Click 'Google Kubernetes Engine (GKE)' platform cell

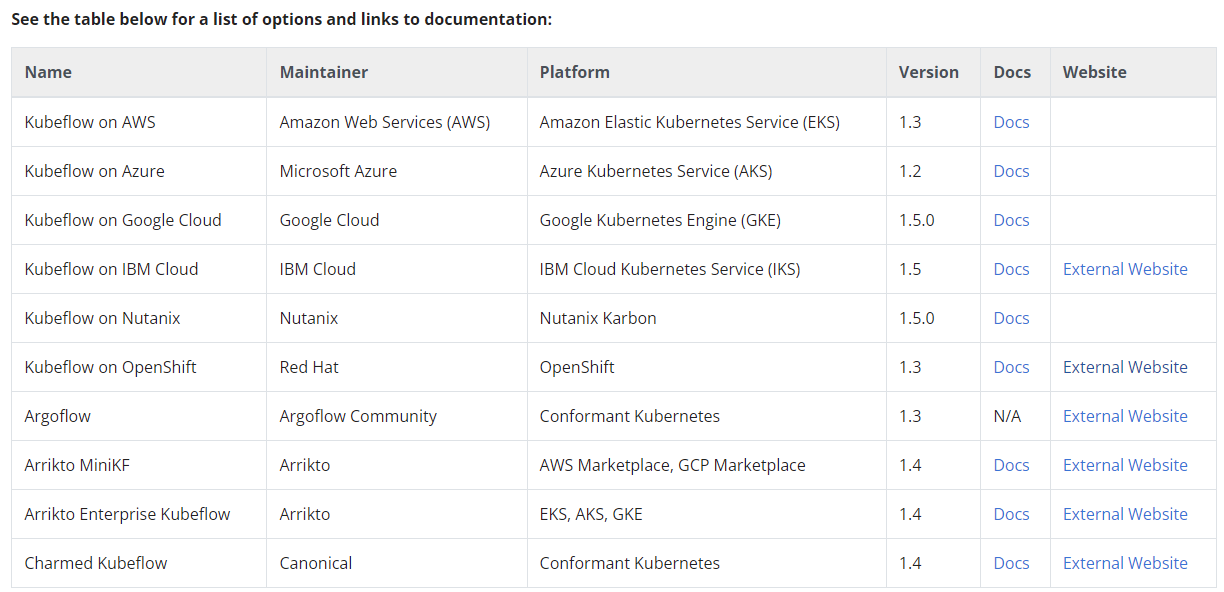tap(706, 220)
